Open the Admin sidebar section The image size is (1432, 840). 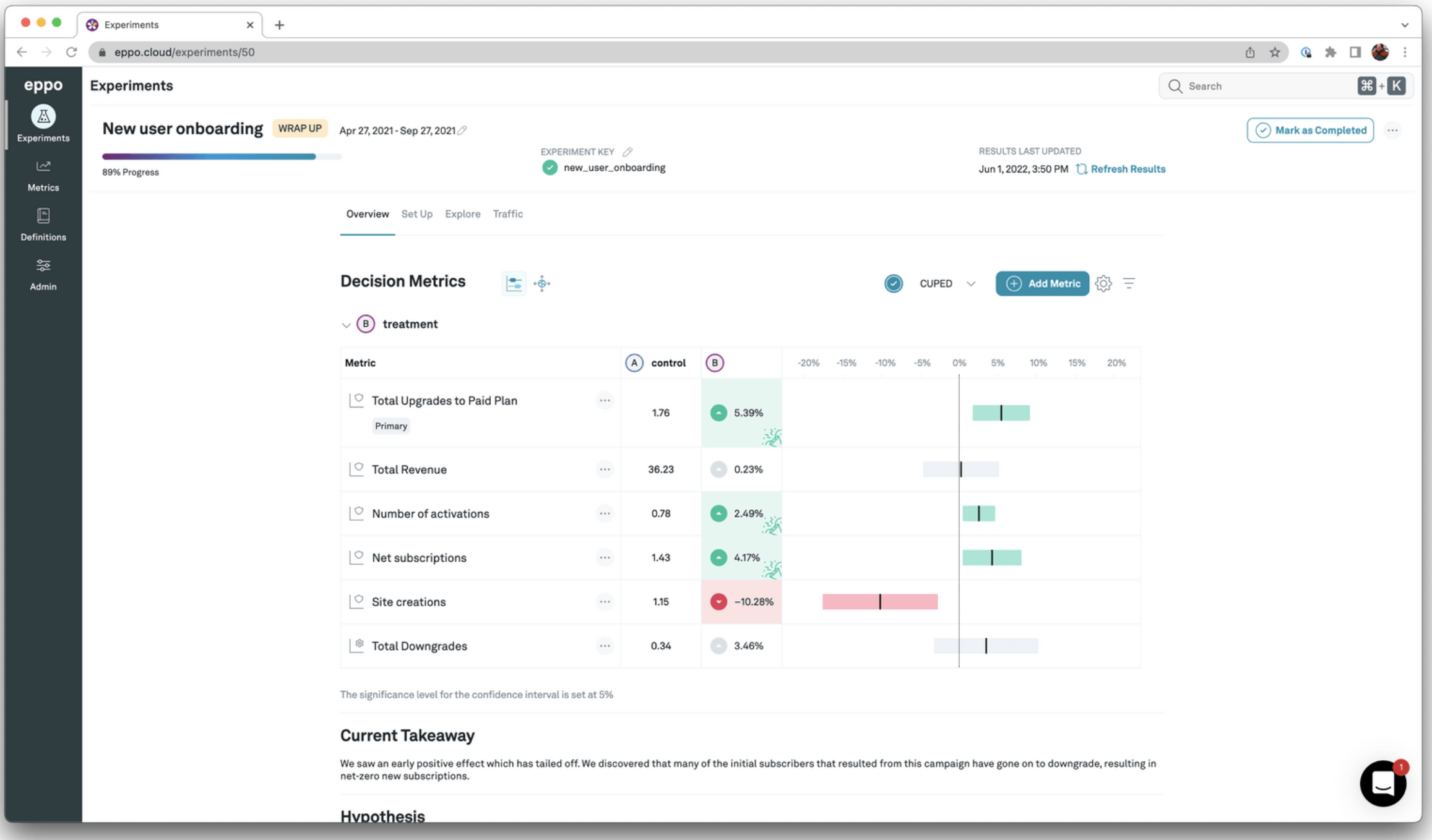pos(43,274)
